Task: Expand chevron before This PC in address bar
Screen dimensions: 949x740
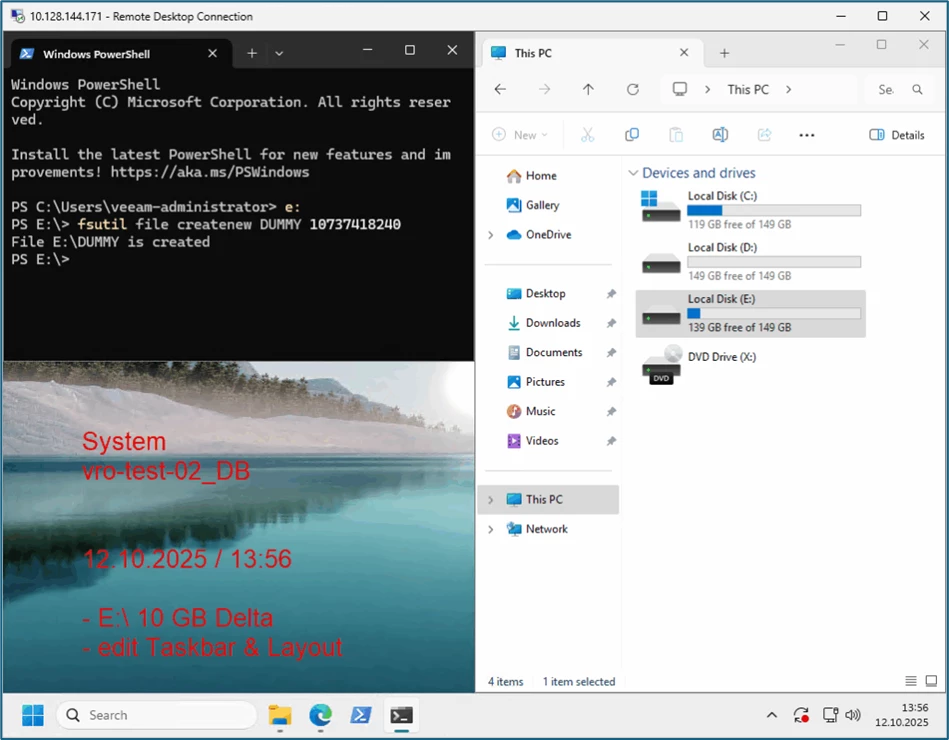Action: [707, 90]
